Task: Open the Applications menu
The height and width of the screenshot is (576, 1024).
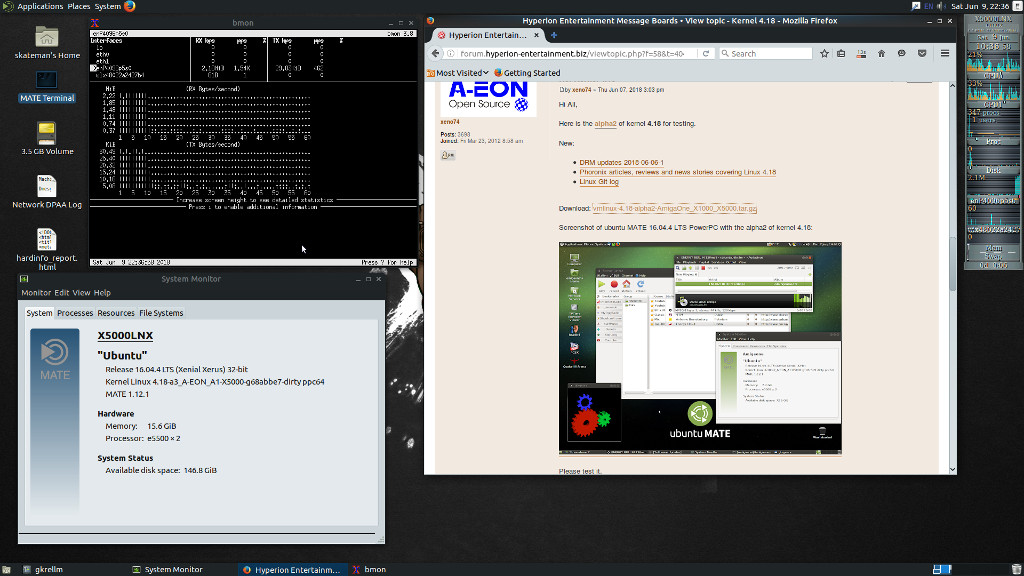Action: (x=40, y=6)
